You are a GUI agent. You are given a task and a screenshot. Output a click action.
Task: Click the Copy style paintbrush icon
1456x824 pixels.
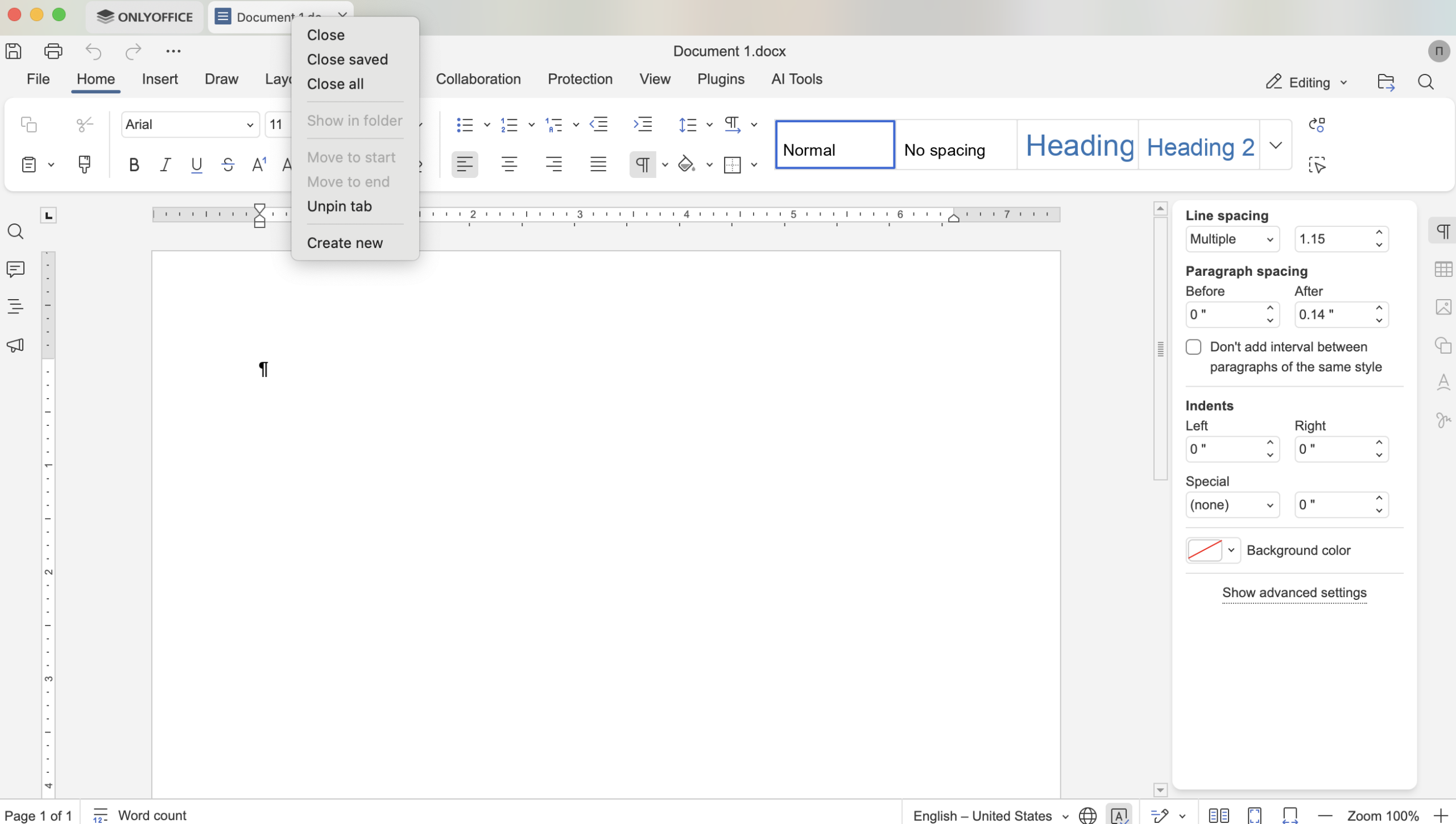pos(84,165)
